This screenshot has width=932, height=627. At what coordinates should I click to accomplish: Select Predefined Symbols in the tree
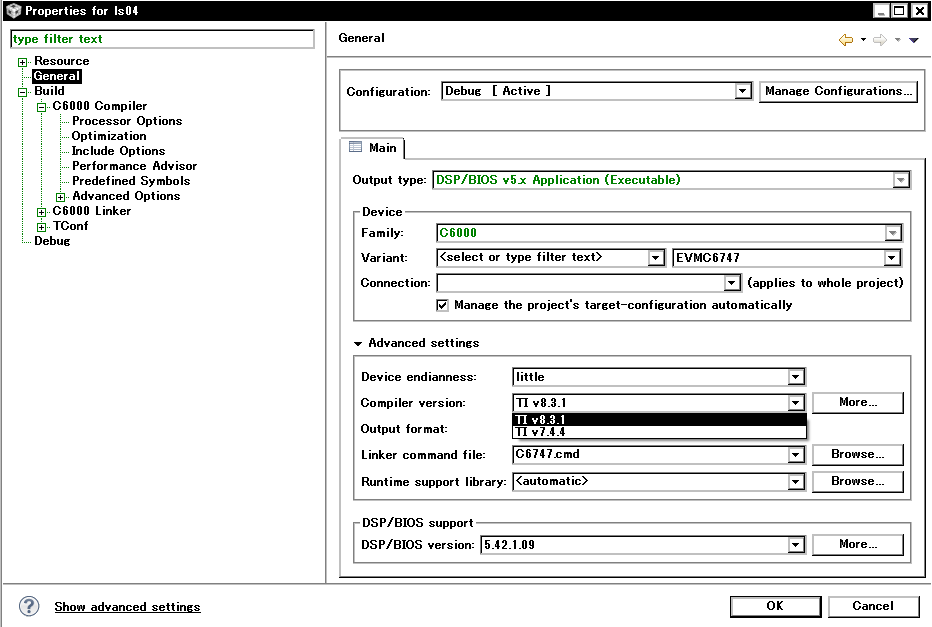(x=131, y=181)
